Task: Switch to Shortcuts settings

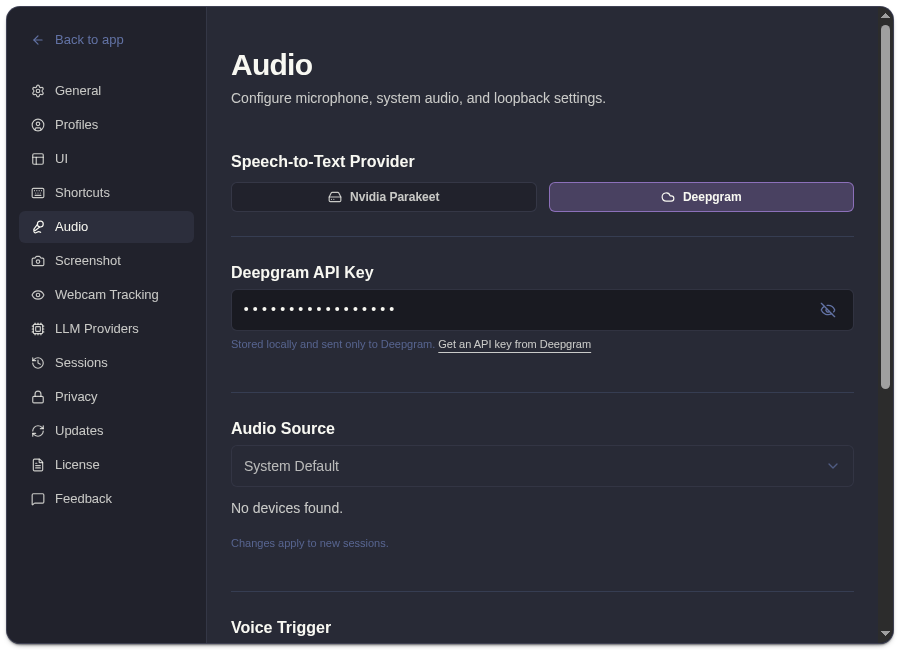Action: [106, 193]
